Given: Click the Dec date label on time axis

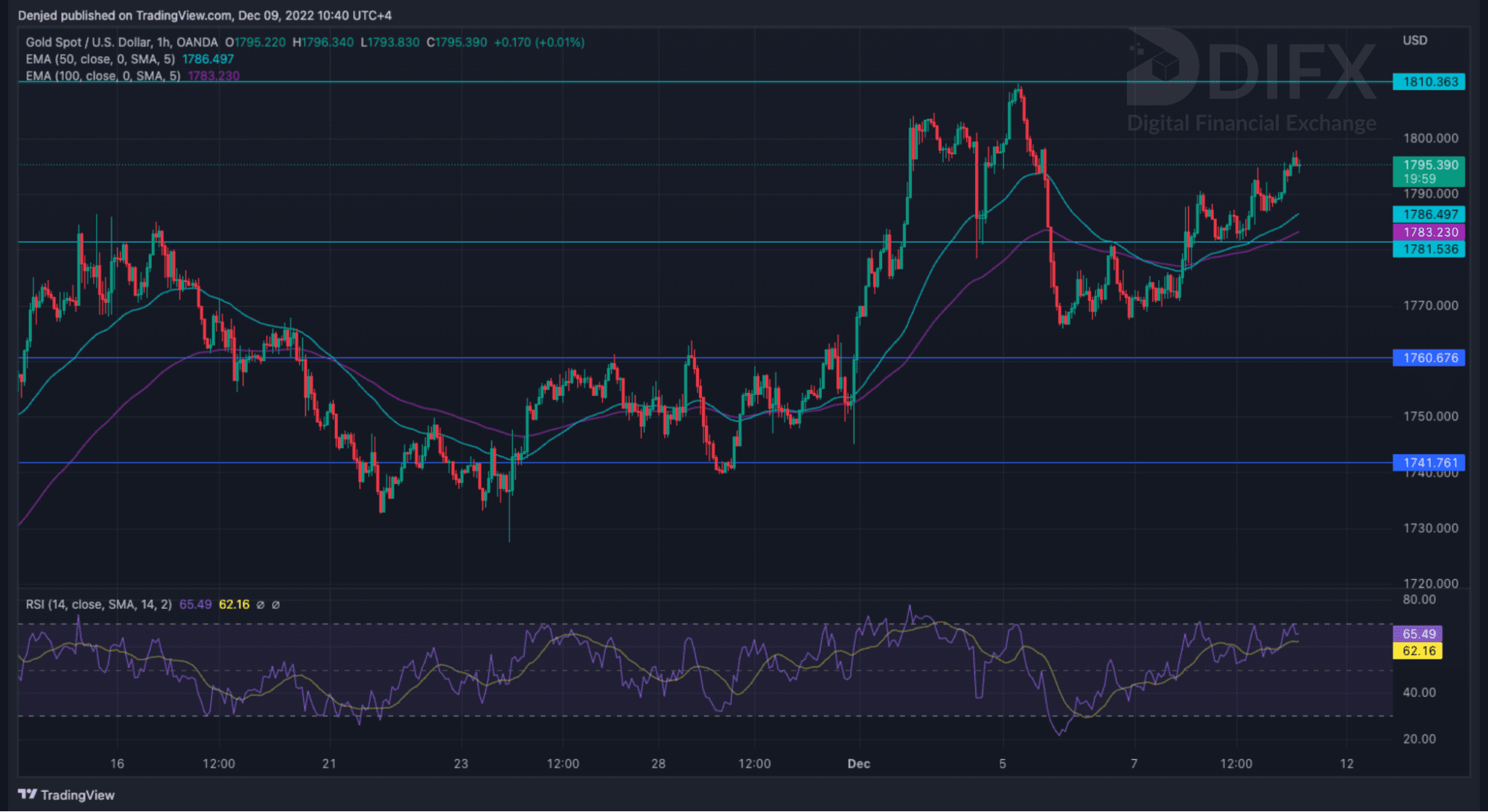Looking at the screenshot, I should click(x=858, y=764).
